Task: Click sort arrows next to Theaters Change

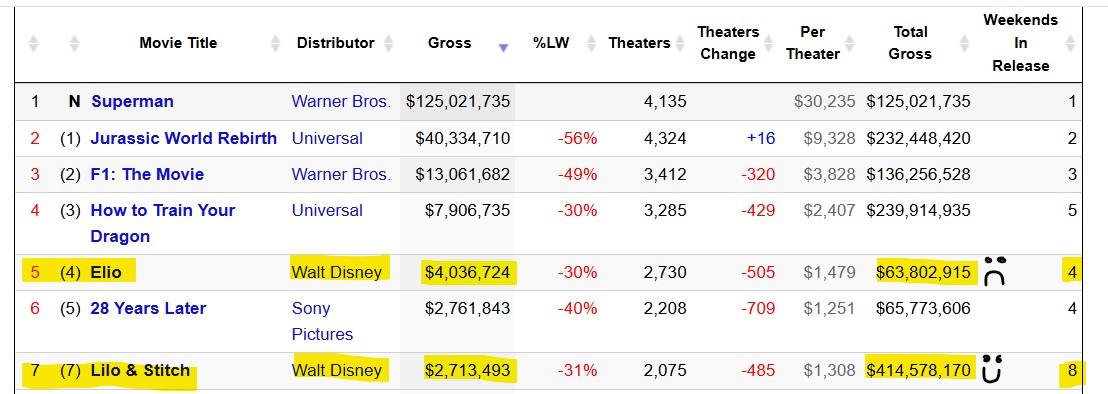Action: pyautogui.click(x=767, y=44)
